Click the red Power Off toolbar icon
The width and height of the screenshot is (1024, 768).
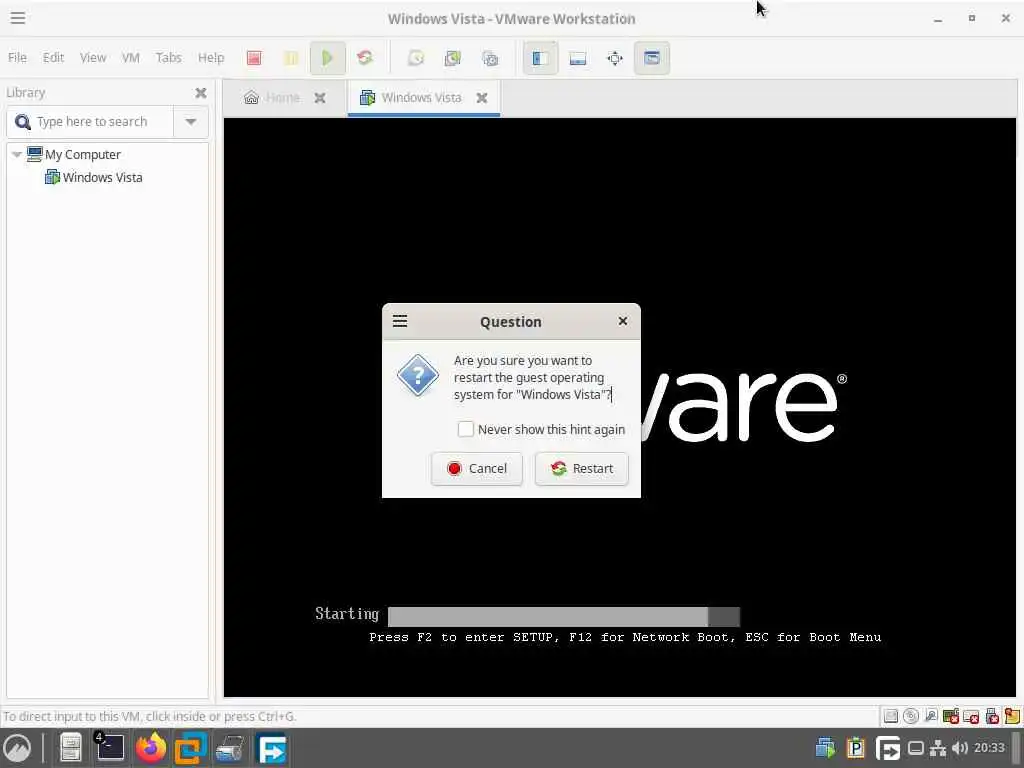pyautogui.click(x=254, y=57)
